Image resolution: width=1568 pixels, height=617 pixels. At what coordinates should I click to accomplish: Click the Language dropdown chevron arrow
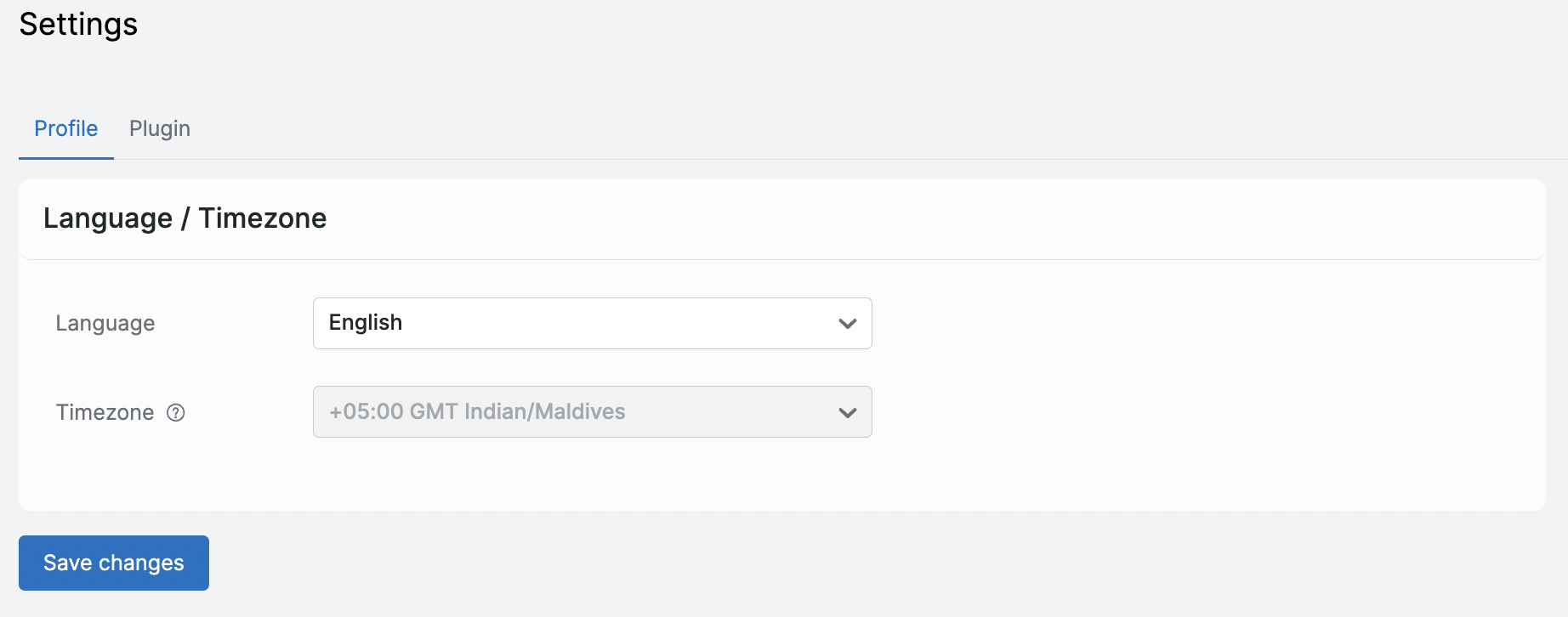tap(847, 324)
